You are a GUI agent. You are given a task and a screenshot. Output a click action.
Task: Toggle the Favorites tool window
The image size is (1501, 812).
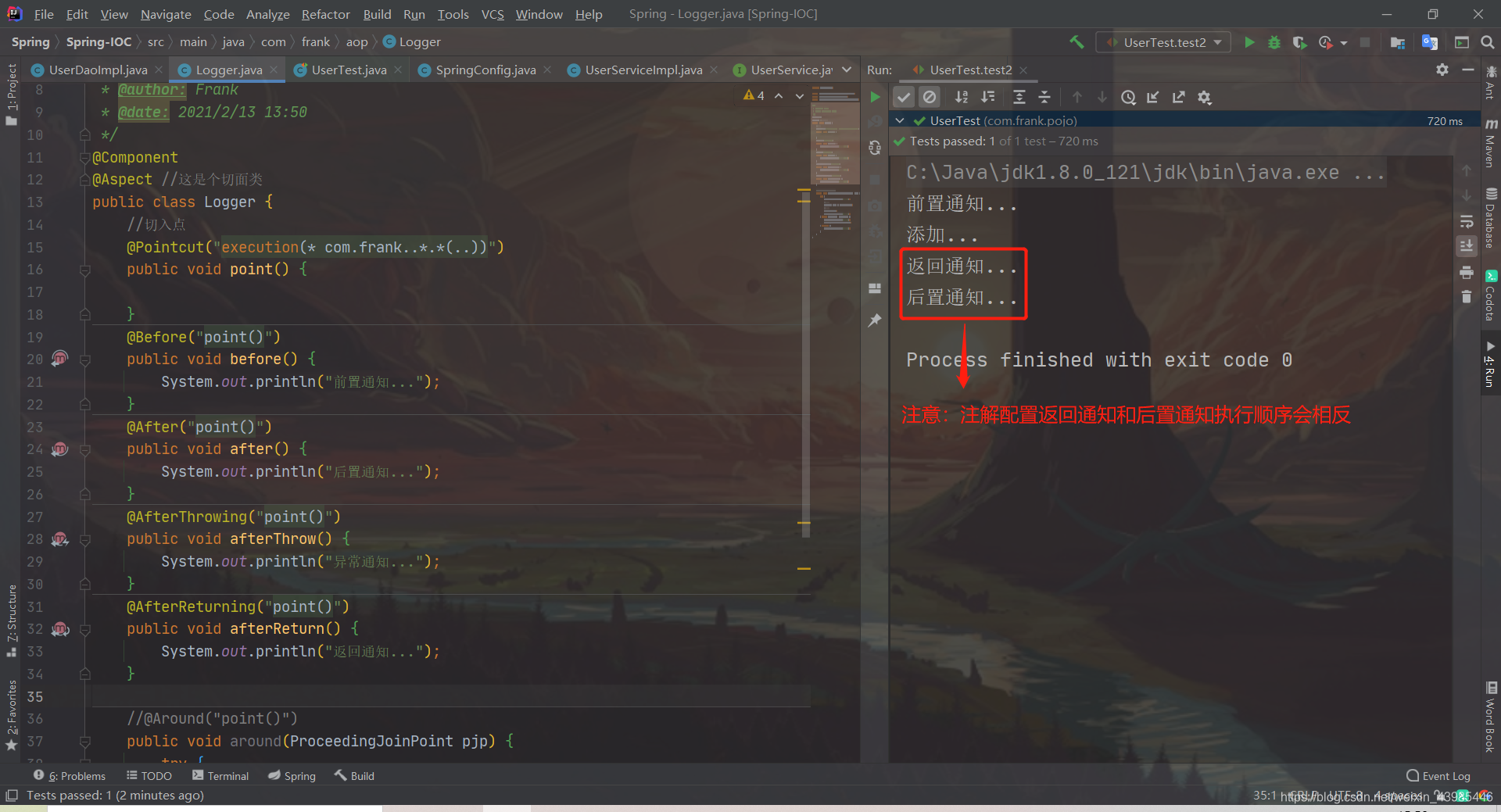pos(11,715)
